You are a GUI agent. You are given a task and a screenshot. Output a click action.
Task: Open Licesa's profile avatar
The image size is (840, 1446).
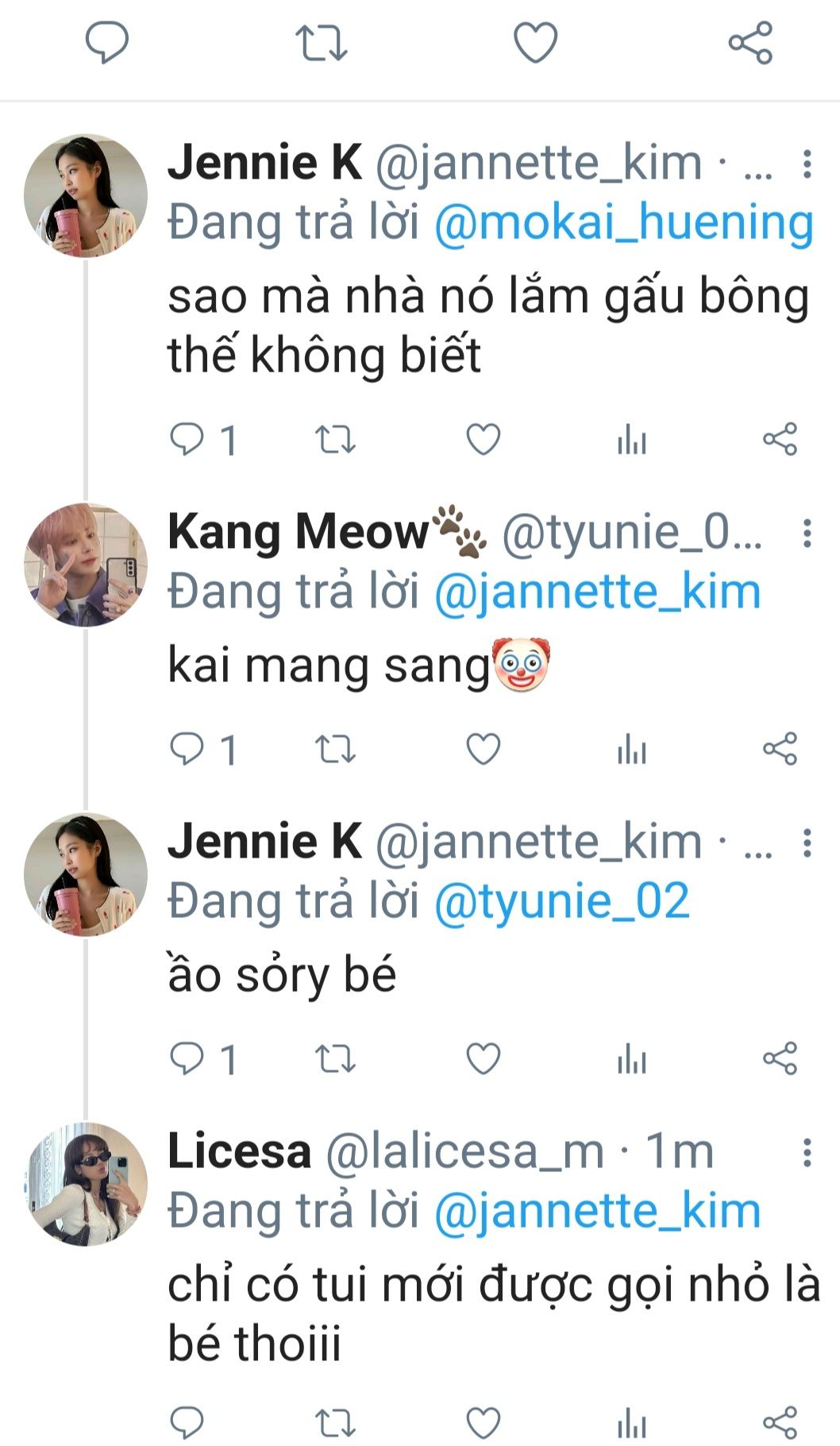(x=86, y=1183)
